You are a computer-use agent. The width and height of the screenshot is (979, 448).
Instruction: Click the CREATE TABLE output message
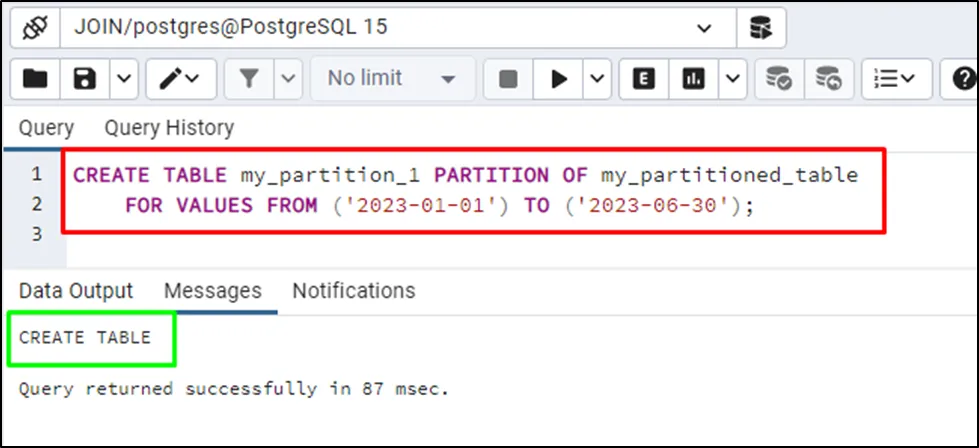coord(85,338)
